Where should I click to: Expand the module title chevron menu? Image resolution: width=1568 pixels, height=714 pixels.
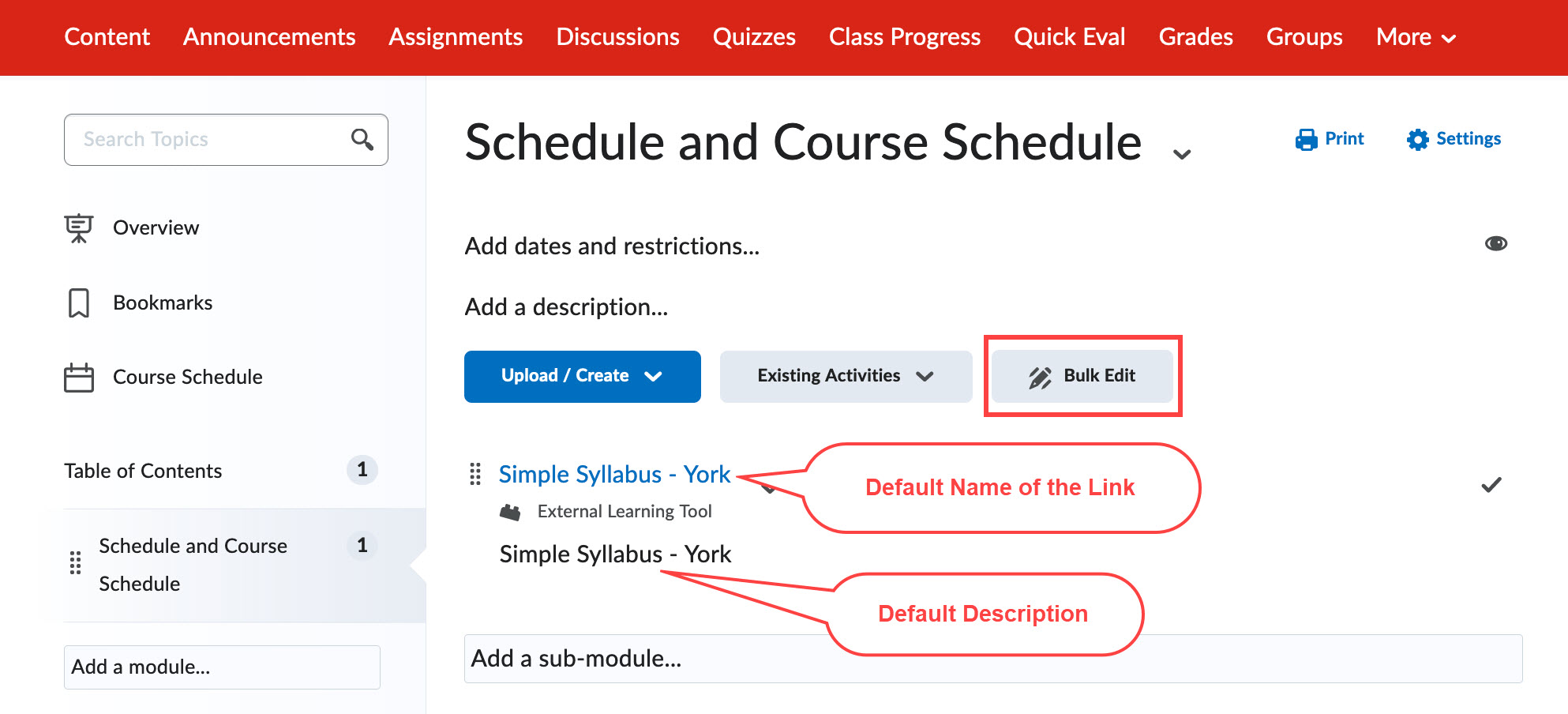[x=1182, y=154]
